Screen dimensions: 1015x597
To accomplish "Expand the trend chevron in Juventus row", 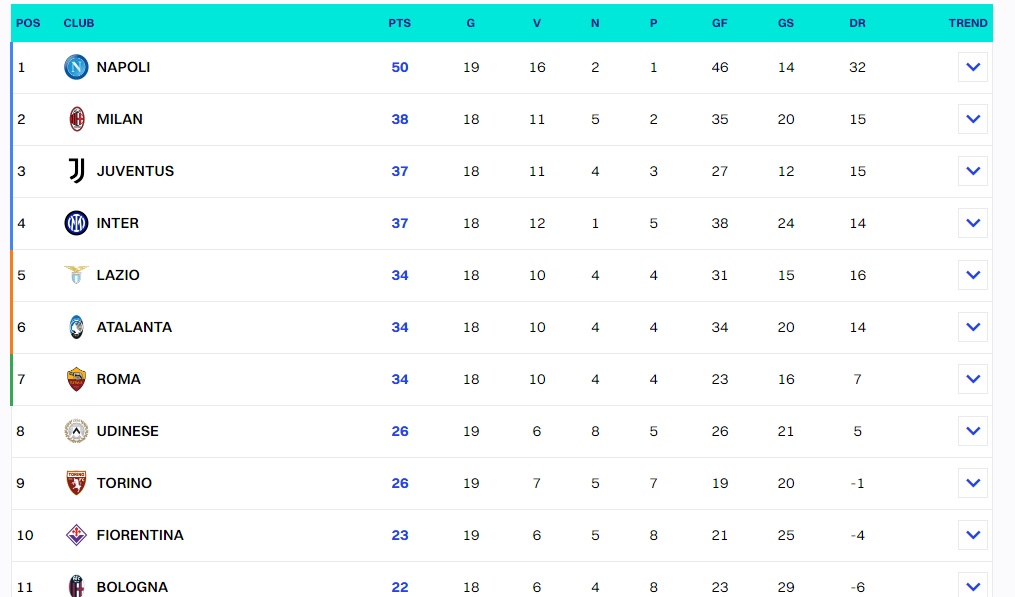I will coord(972,172).
